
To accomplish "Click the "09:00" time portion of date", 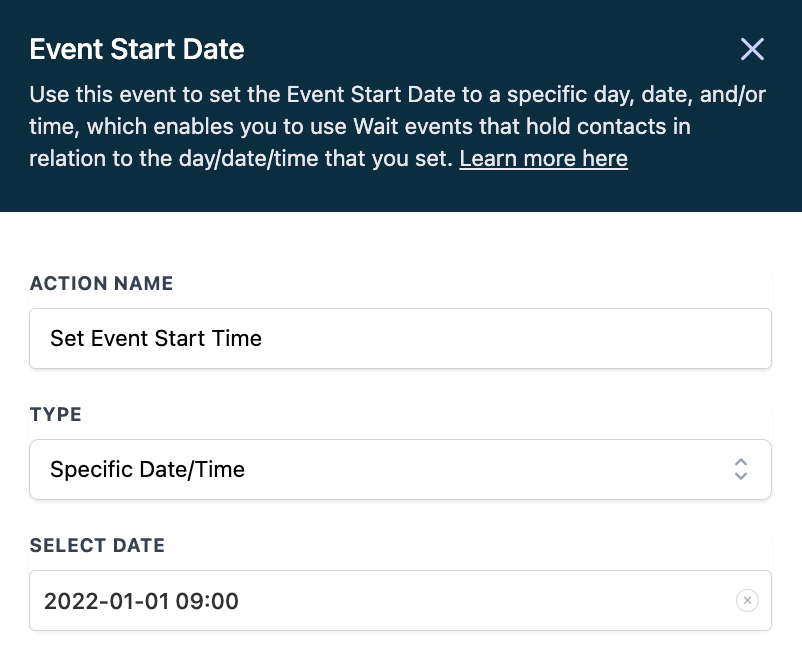I will pyautogui.click(x=209, y=601).
